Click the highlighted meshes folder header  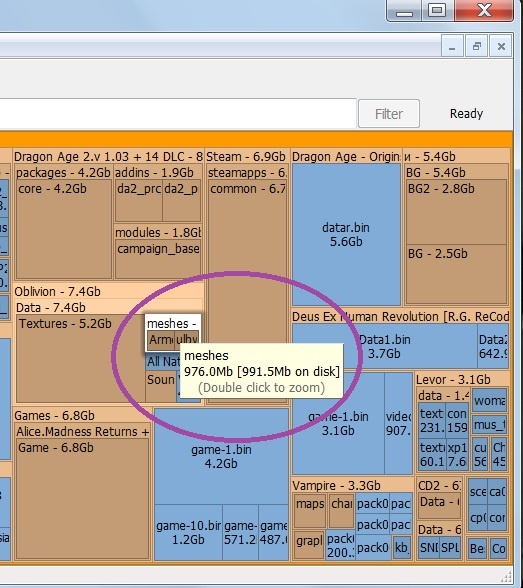[172, 323]
